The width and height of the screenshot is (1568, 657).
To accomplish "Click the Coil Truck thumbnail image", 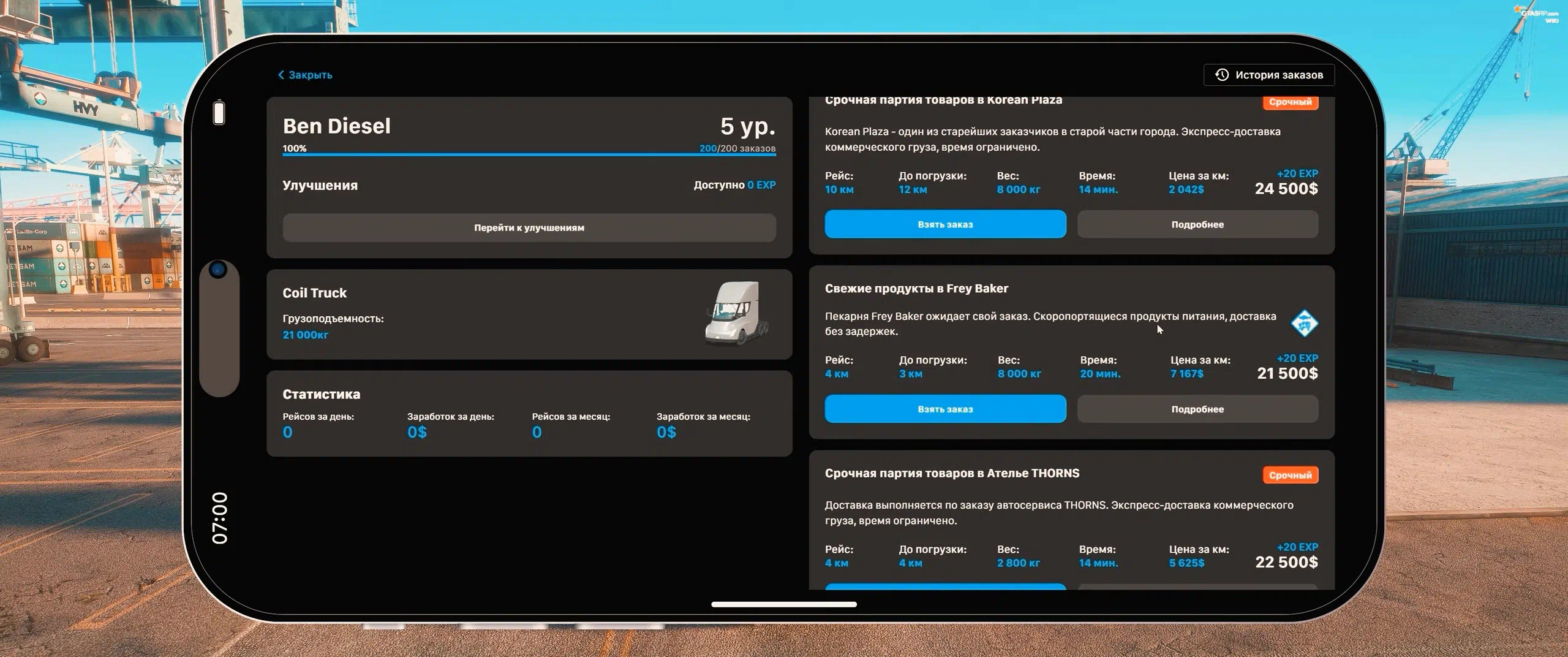I will point(735,313).
